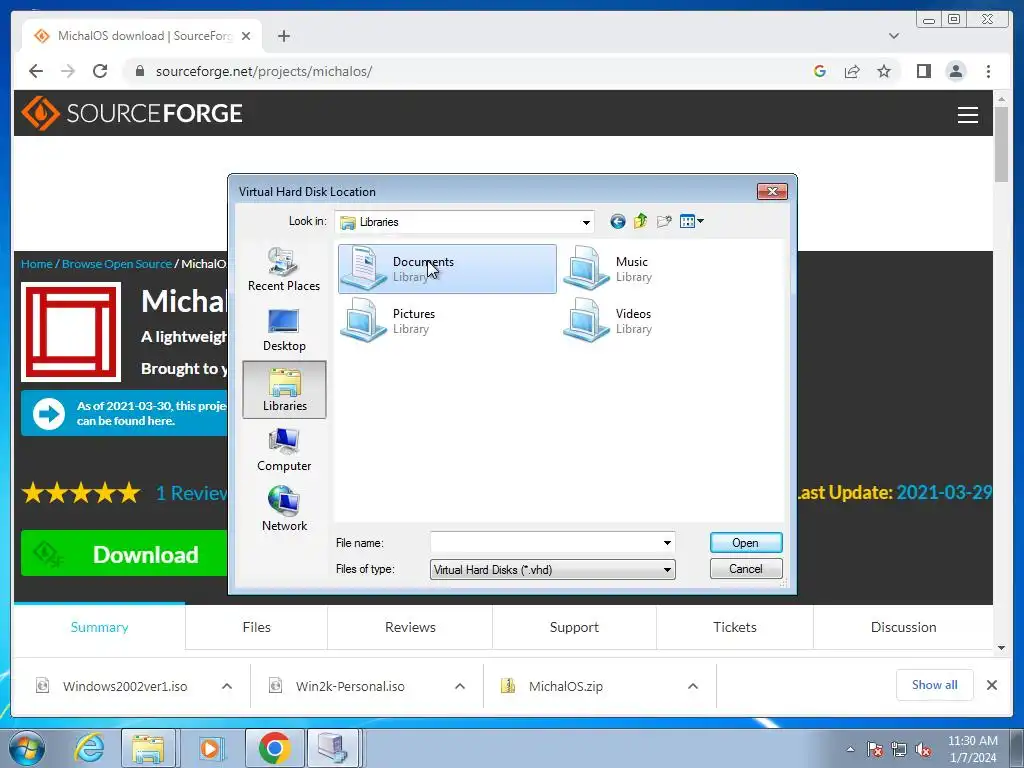Image resolution: width=1024 pixels, height=768 pixels.
Task: Open the Chrome profile avatar menu
Action: coord(955,71)
